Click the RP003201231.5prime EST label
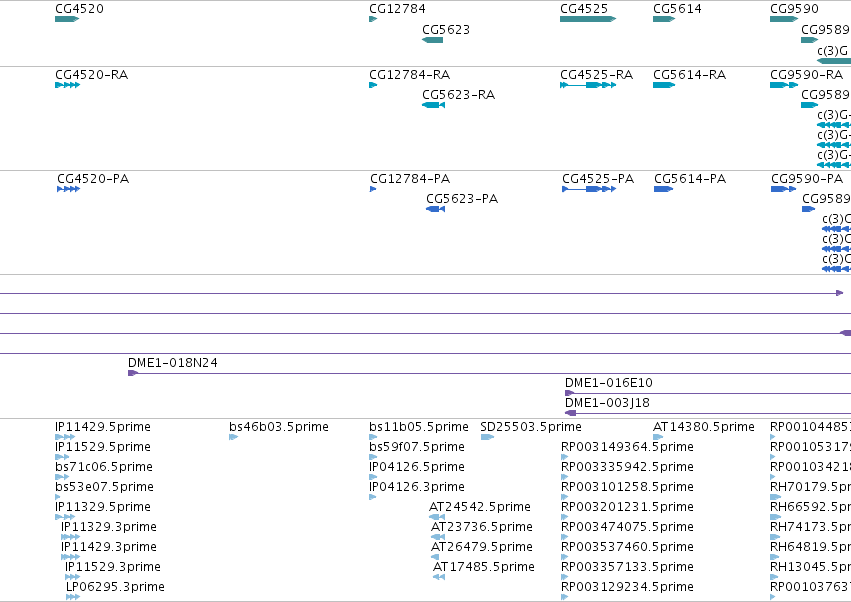 click(x=627, y=507)
